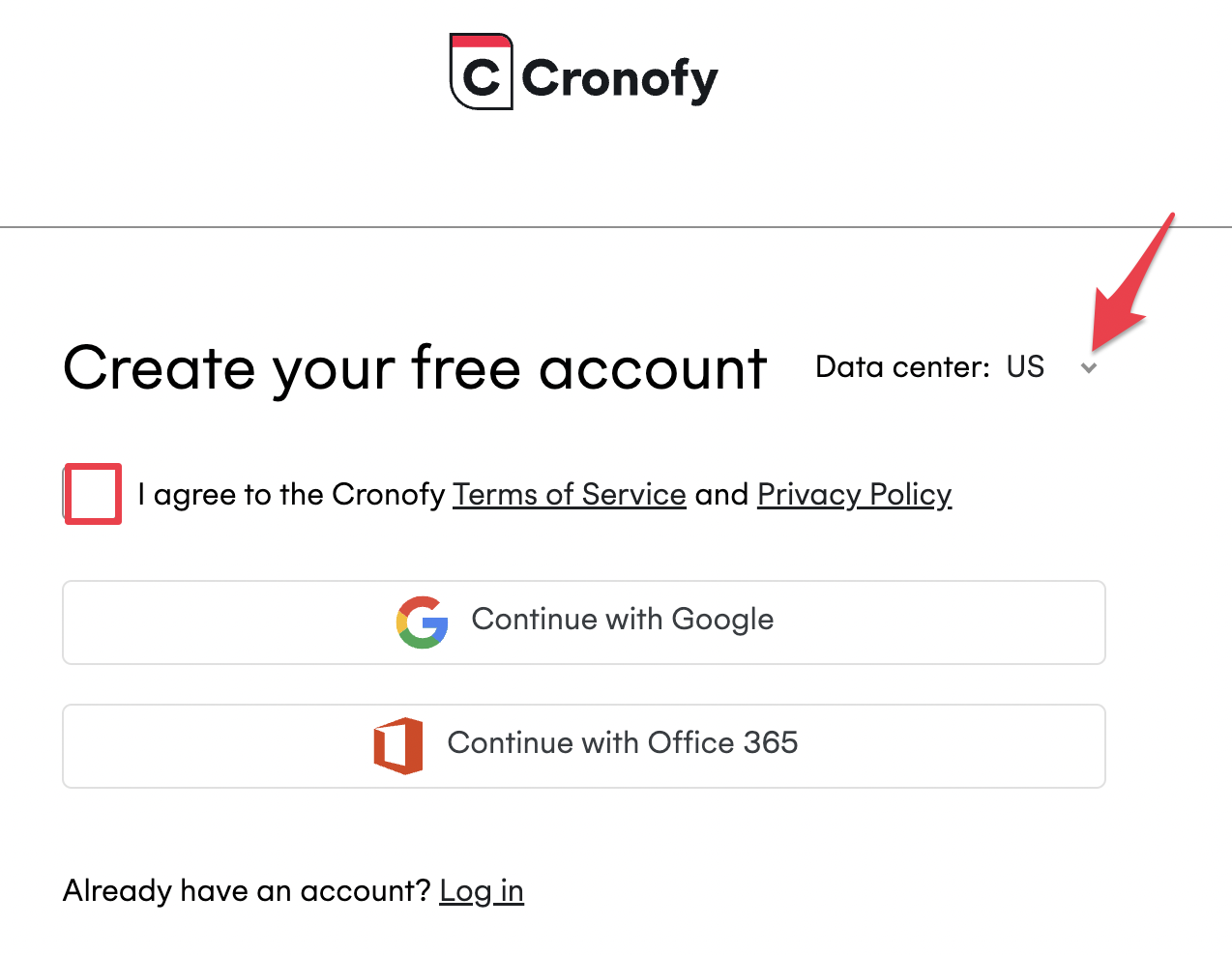Follow the Log in link
The height and width of the screenshot is (955, 1232).
pos(482,890)
